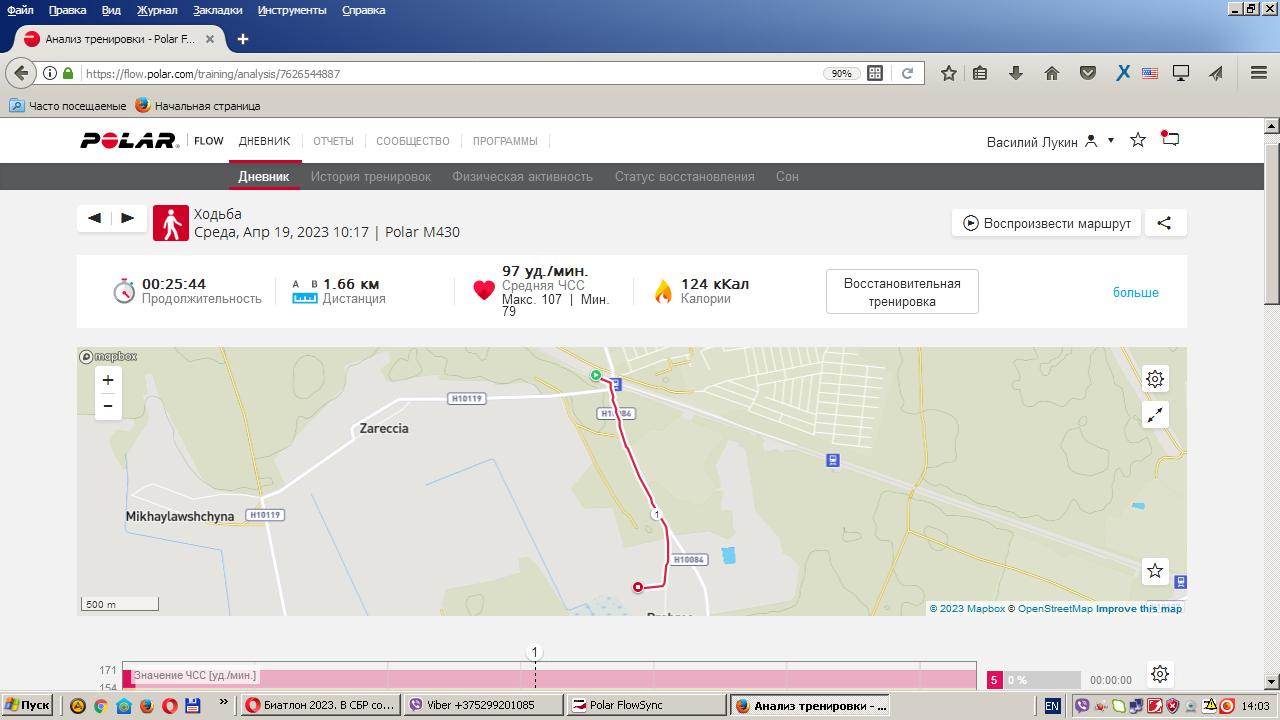
Task: Open the blue X toolbar extension
Action: (1123, 73)
